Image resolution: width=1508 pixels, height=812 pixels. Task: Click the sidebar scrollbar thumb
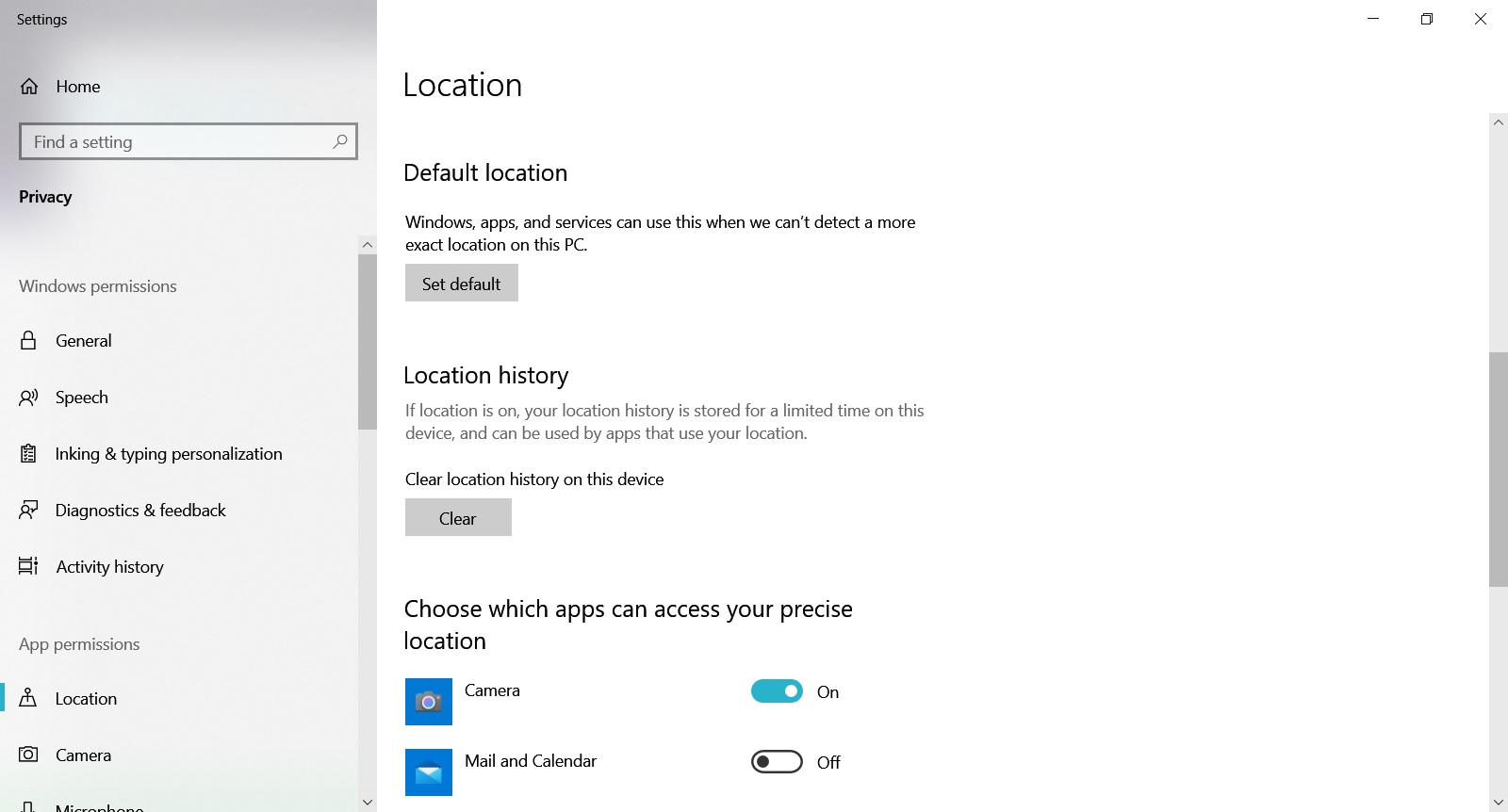point(368,342)
